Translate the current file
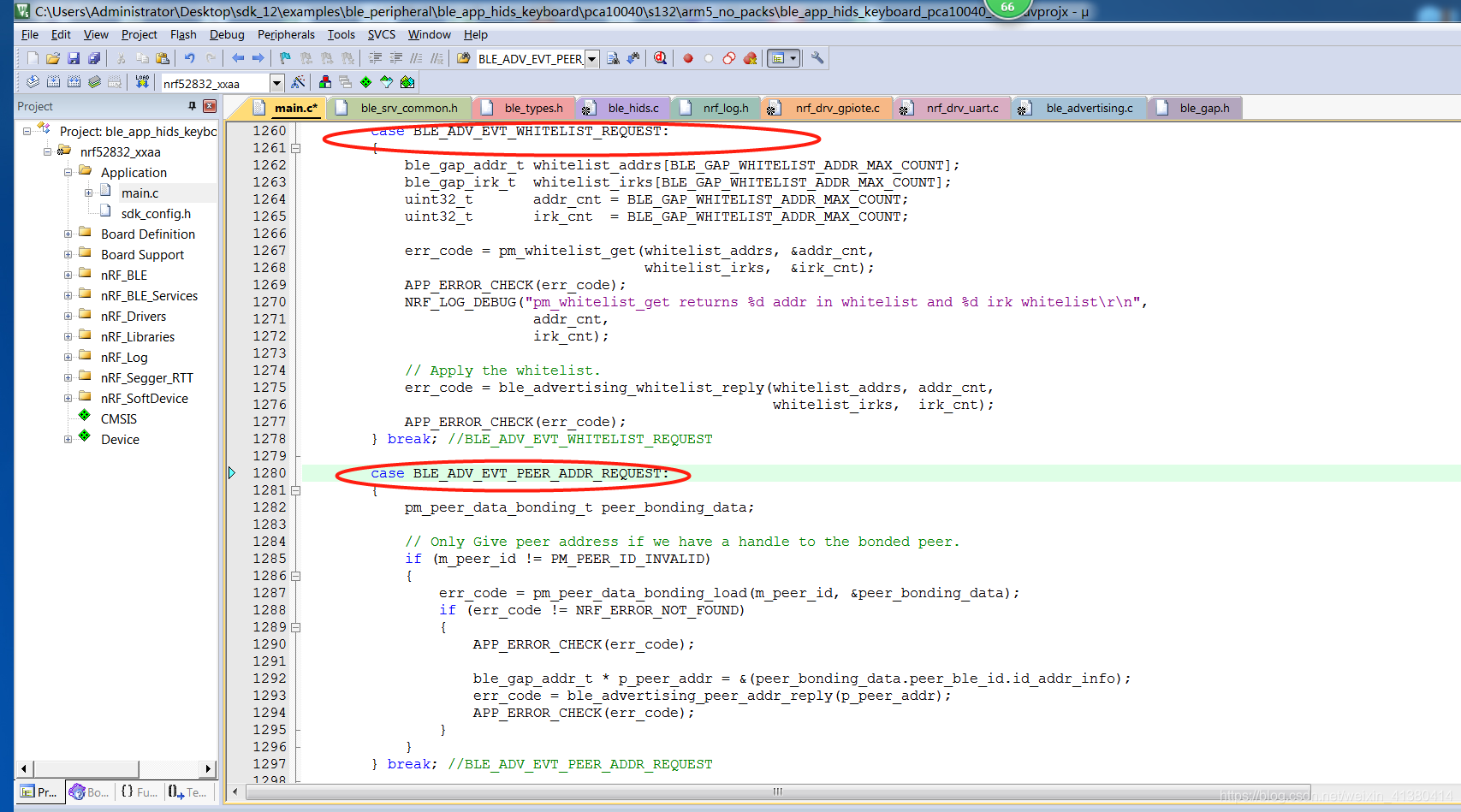The width and height of the screenshot is (1461, 812). [33, 82]
